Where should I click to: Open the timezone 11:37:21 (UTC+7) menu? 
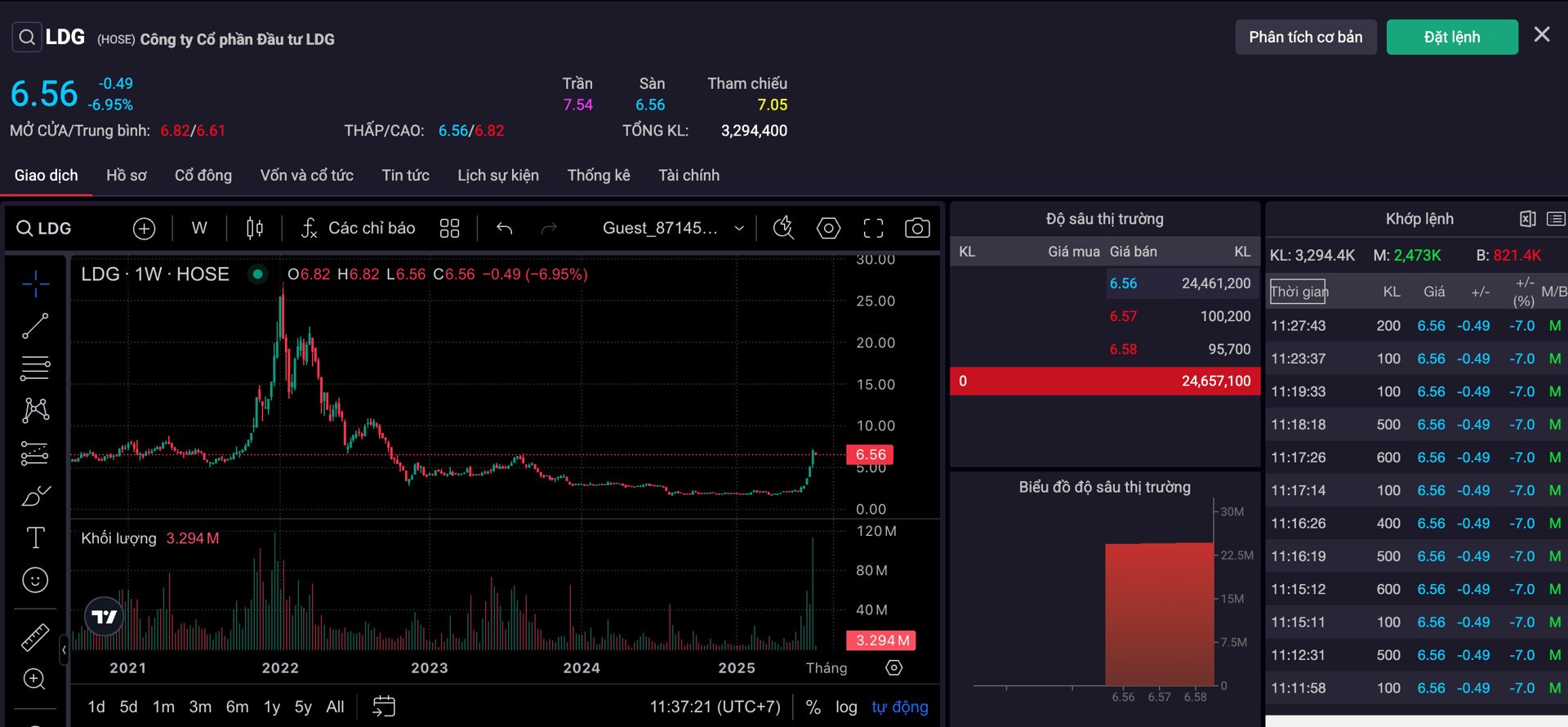715,707
